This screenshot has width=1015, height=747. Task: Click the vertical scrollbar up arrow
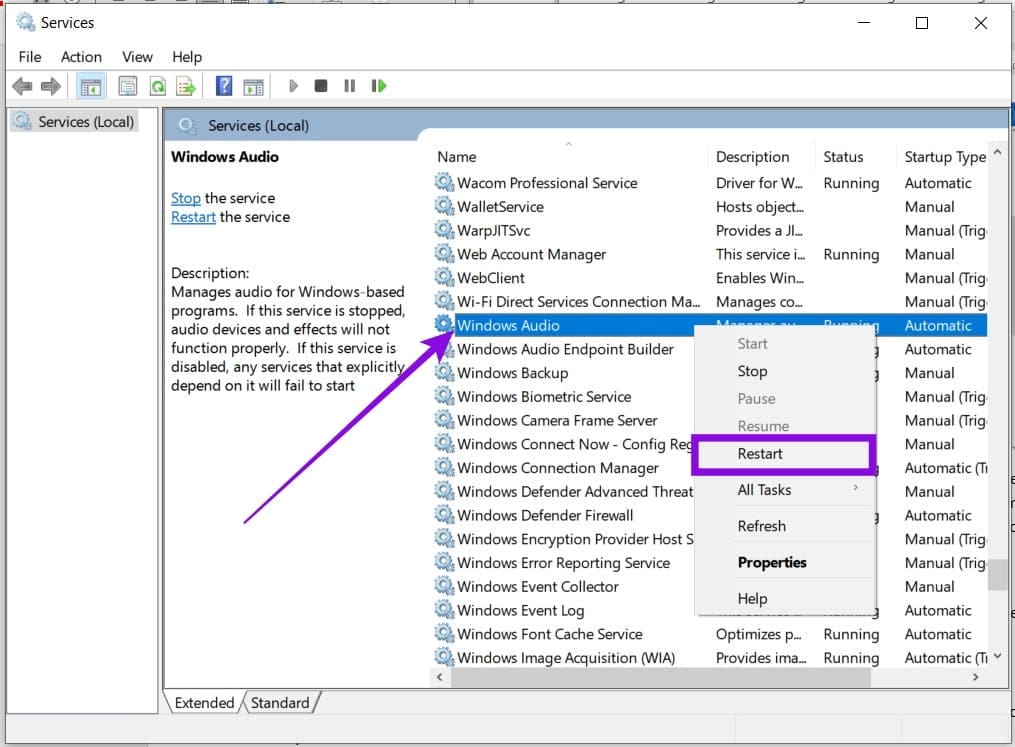pyautogui.click(x=998, y=152)
